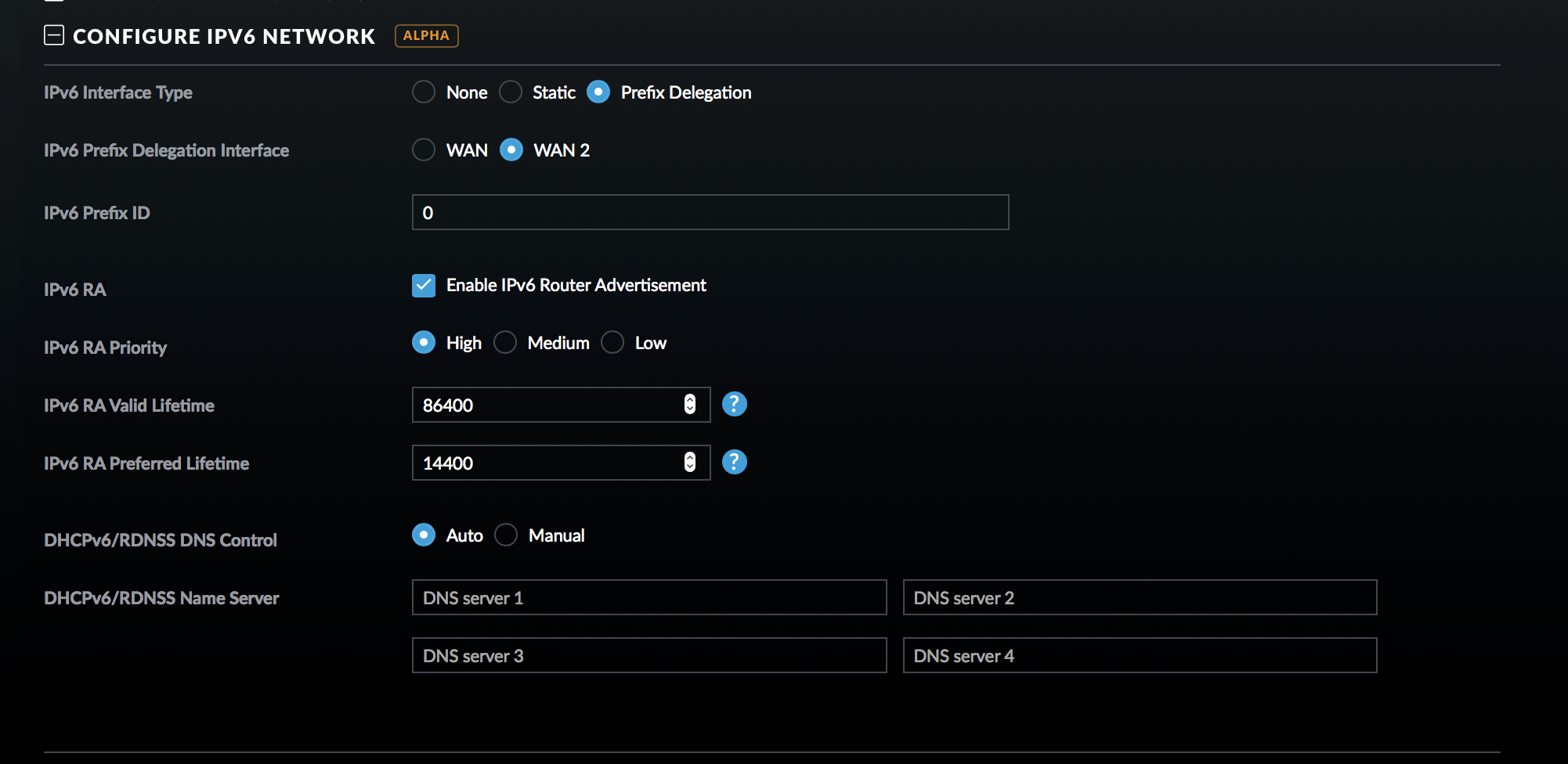This screenshot has width=1568, height=764.
Task: Select WAN as prefix delegation interface
Action: (x=424, y=150)
